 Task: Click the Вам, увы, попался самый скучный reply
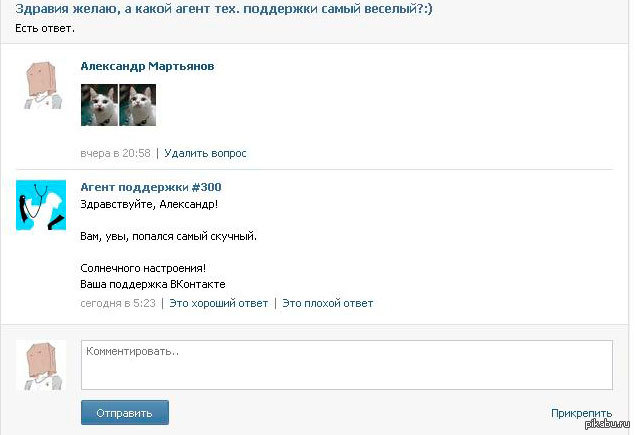tap(168, 236)
